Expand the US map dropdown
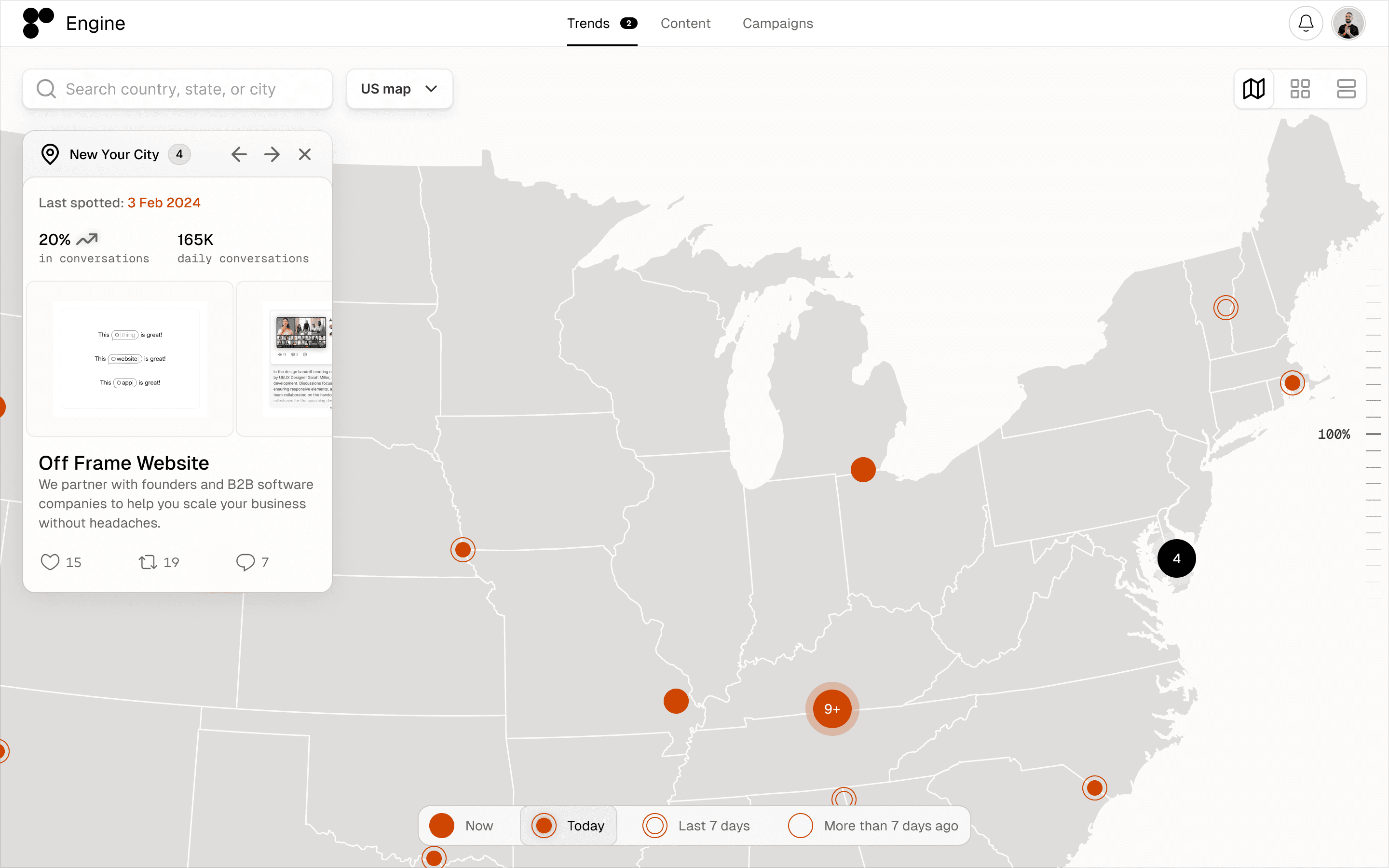This screenshot has width=1389, height=868. 399,89
